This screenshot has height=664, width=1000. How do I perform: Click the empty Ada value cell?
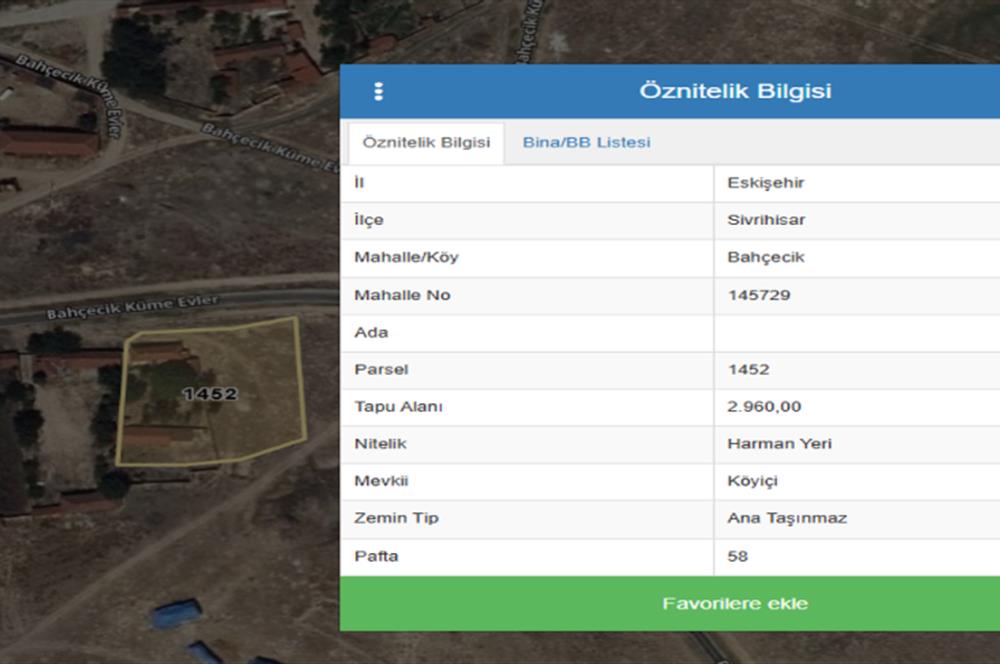[856, 332]
